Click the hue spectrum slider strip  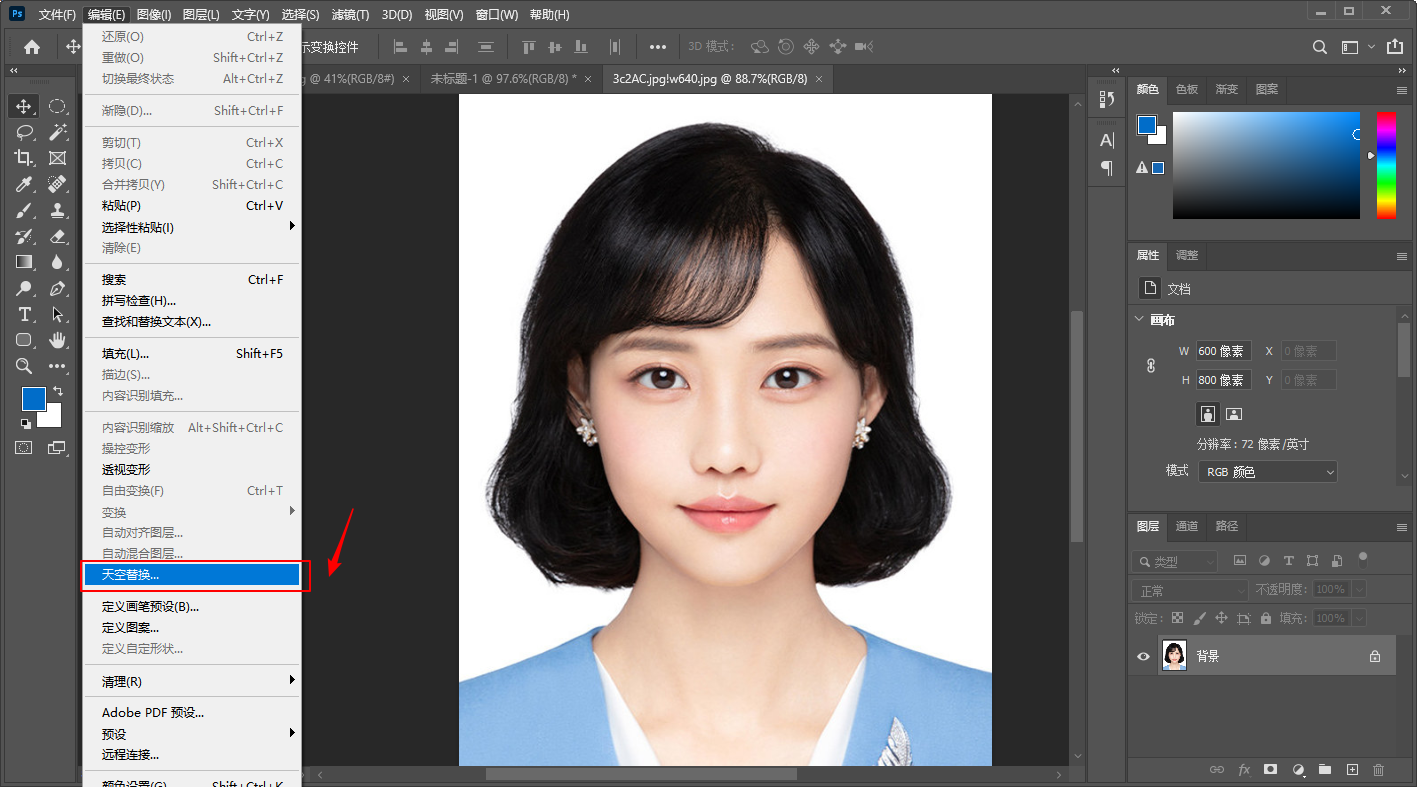[1386, 165]
